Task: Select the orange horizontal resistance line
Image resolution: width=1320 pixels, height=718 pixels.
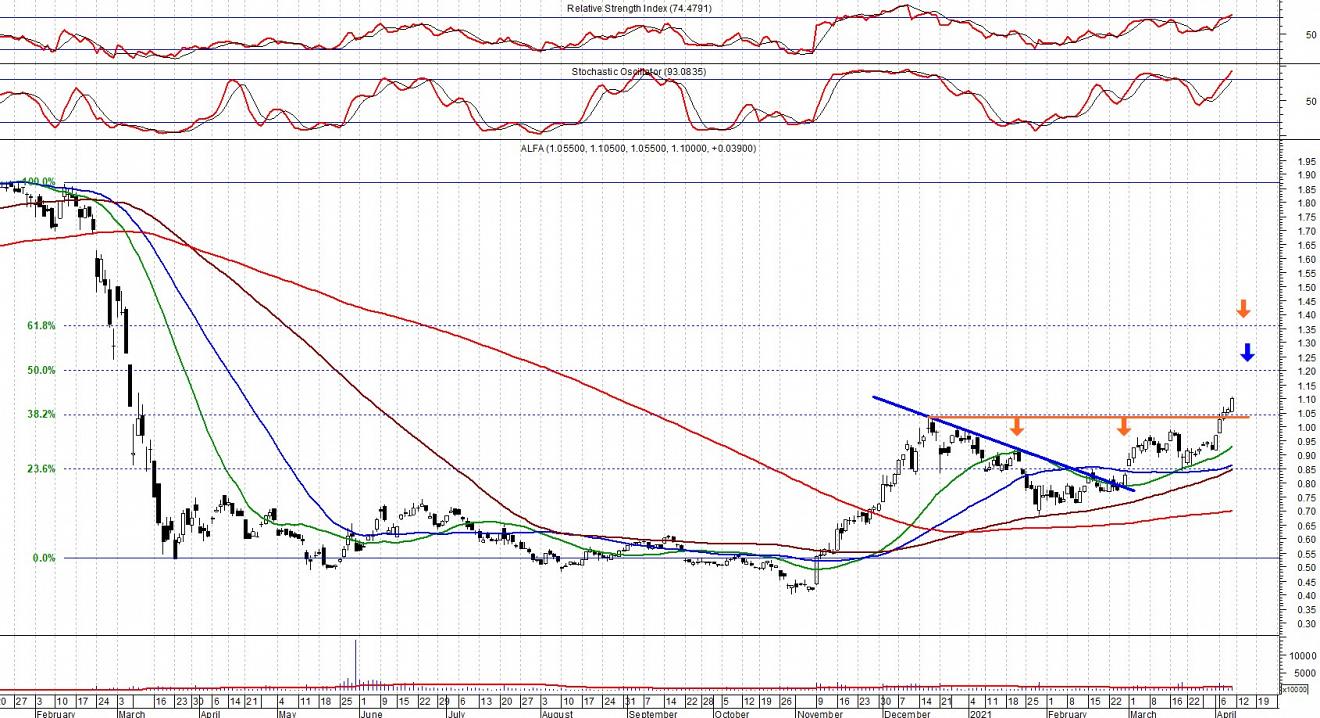Action: [x=1080, y=417]
